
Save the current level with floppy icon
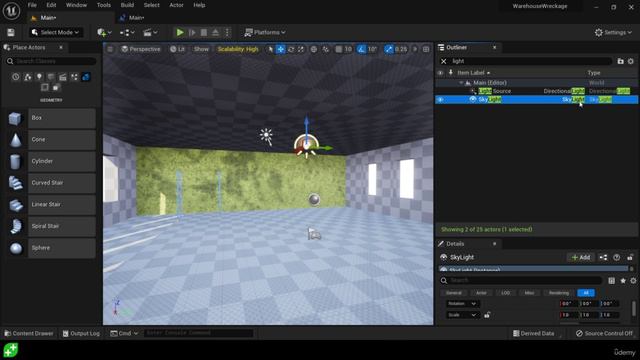[11, 33]
